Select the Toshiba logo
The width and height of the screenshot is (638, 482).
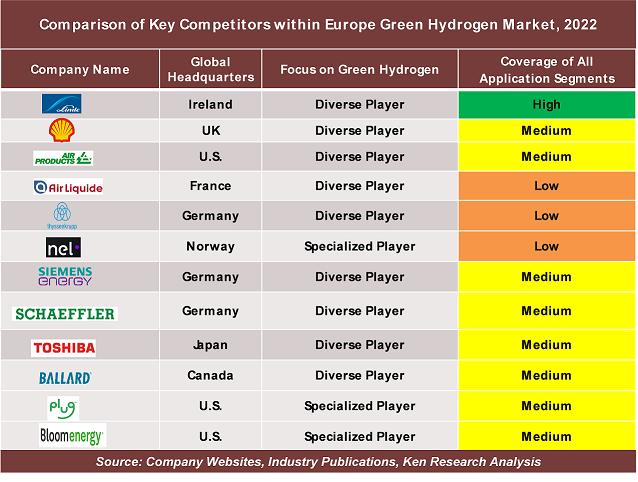pyautogui.click(x=63, y=348)
